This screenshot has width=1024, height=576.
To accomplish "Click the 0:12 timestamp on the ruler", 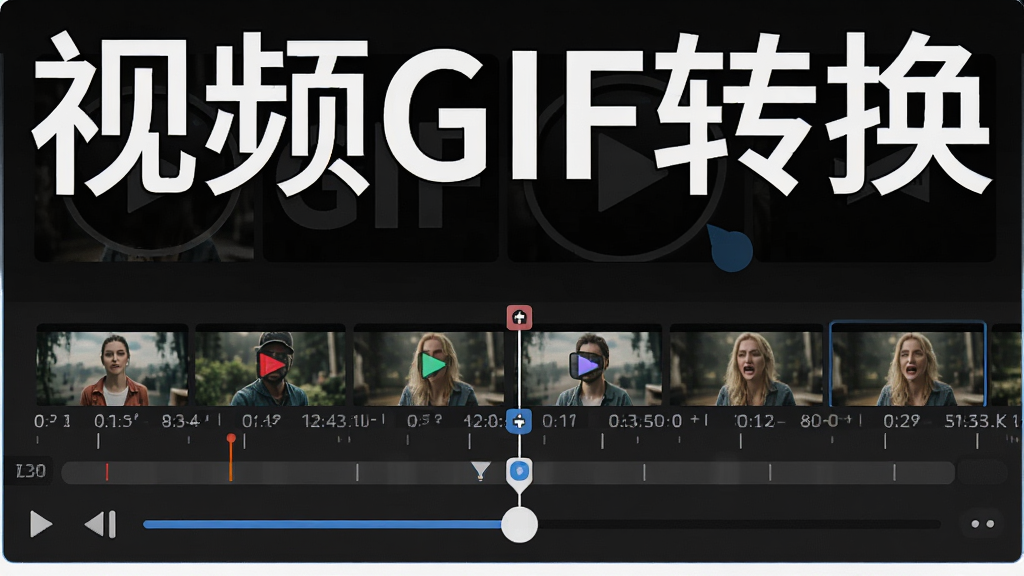I will coord(756,421).
